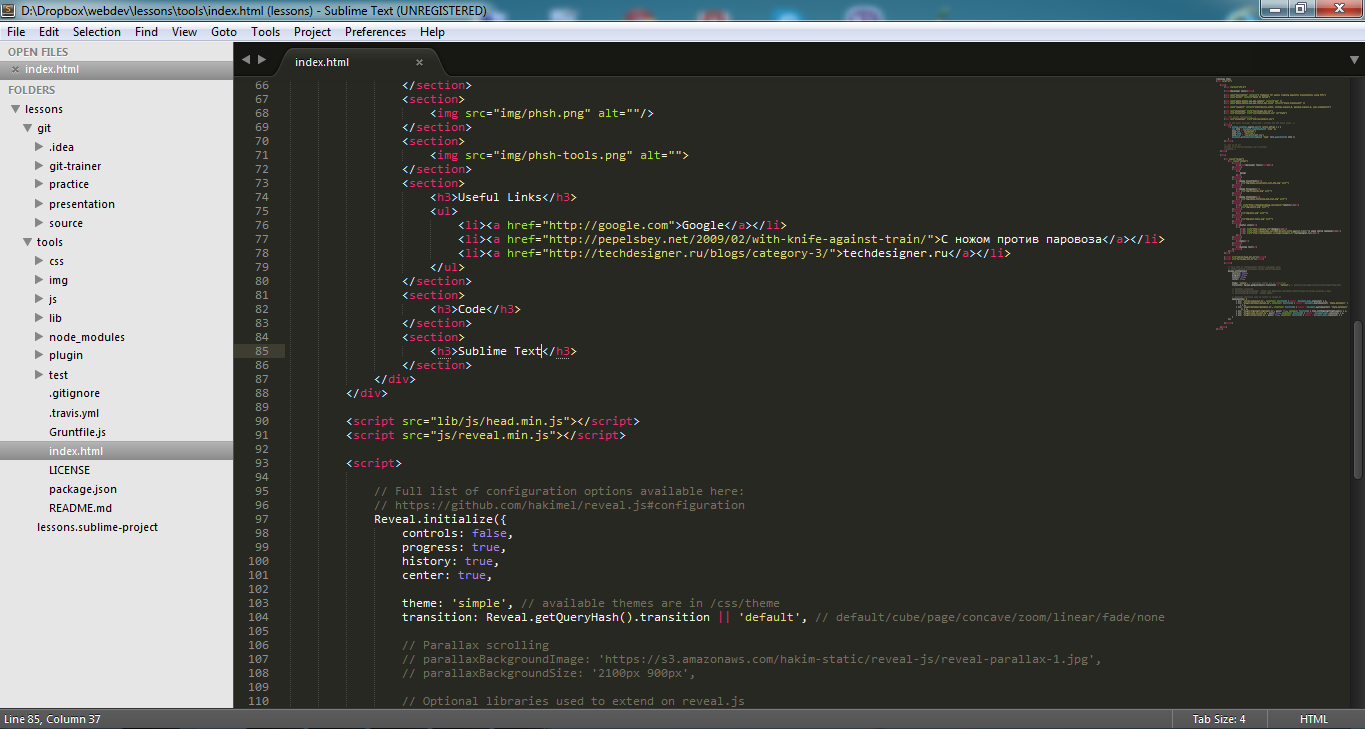Open the HTML syntax selector in status bar
This screenshot has width=1365, height=729.
[x=1314, y=718]
